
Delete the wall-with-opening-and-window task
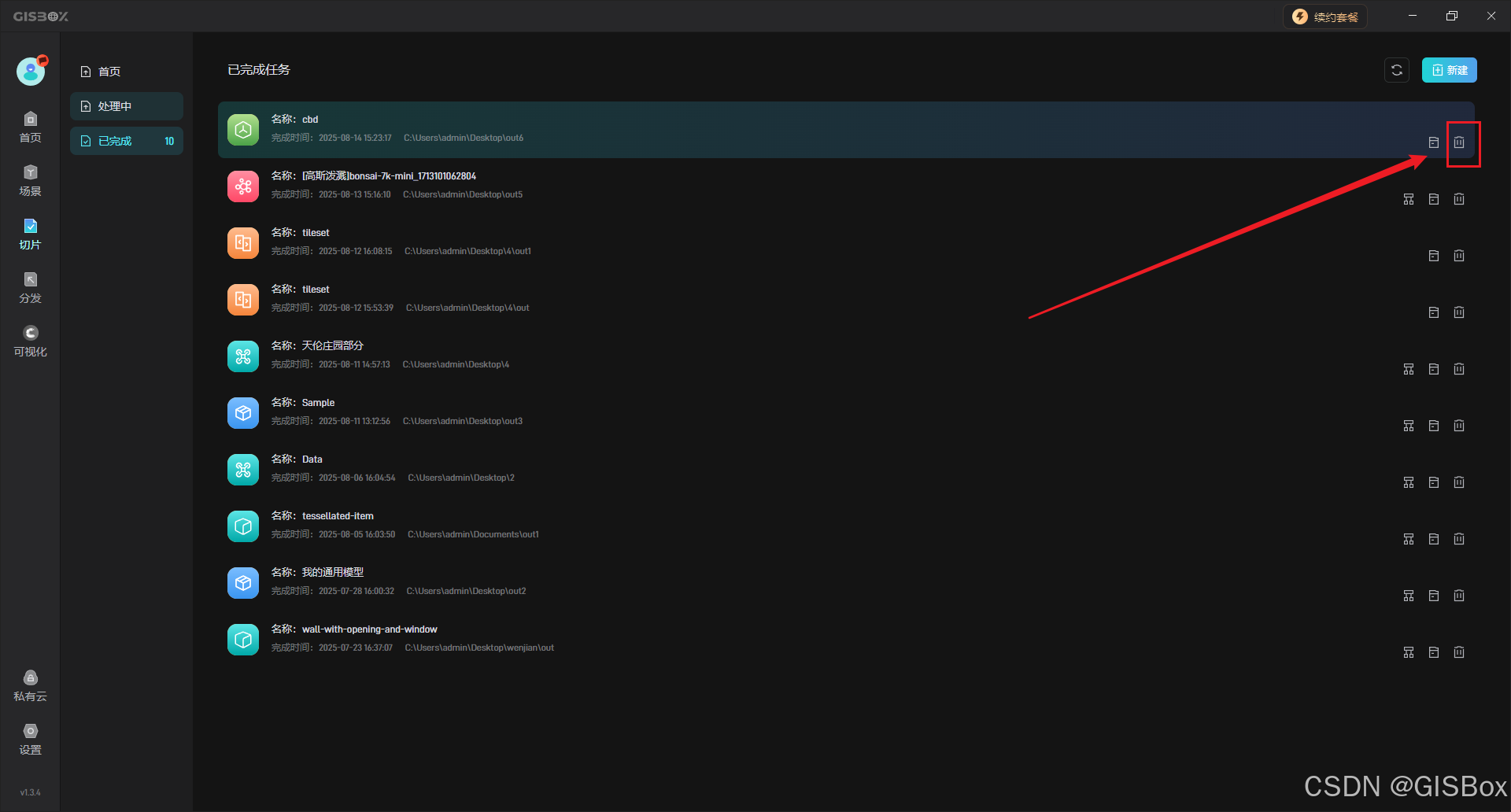[x=1459, y=652]
